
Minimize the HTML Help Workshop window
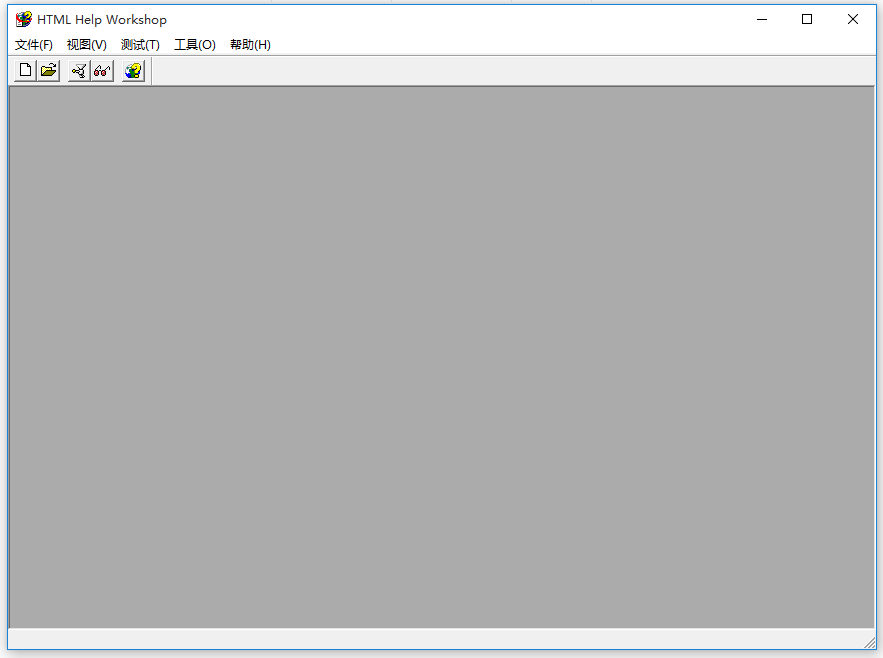[761, 18]
